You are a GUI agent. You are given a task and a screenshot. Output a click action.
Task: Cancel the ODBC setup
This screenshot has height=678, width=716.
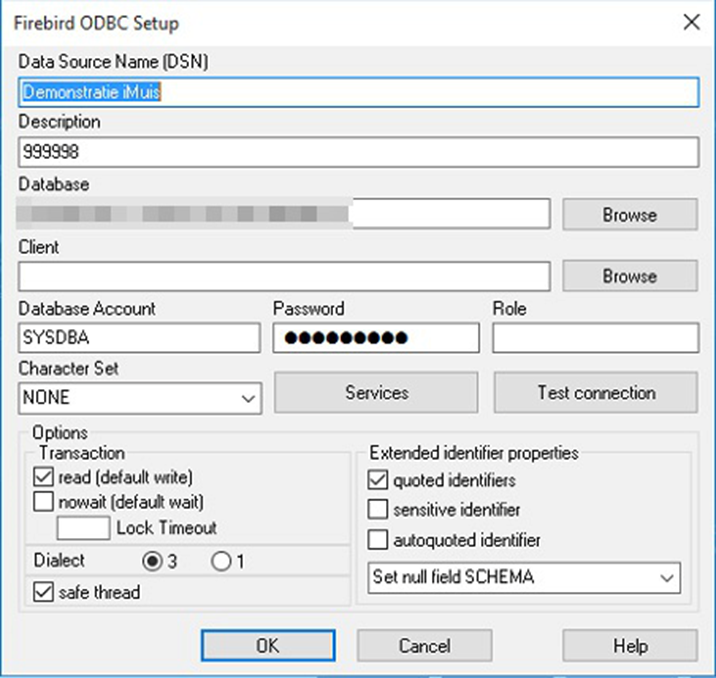pyautogui.click(x=424, y=646)
